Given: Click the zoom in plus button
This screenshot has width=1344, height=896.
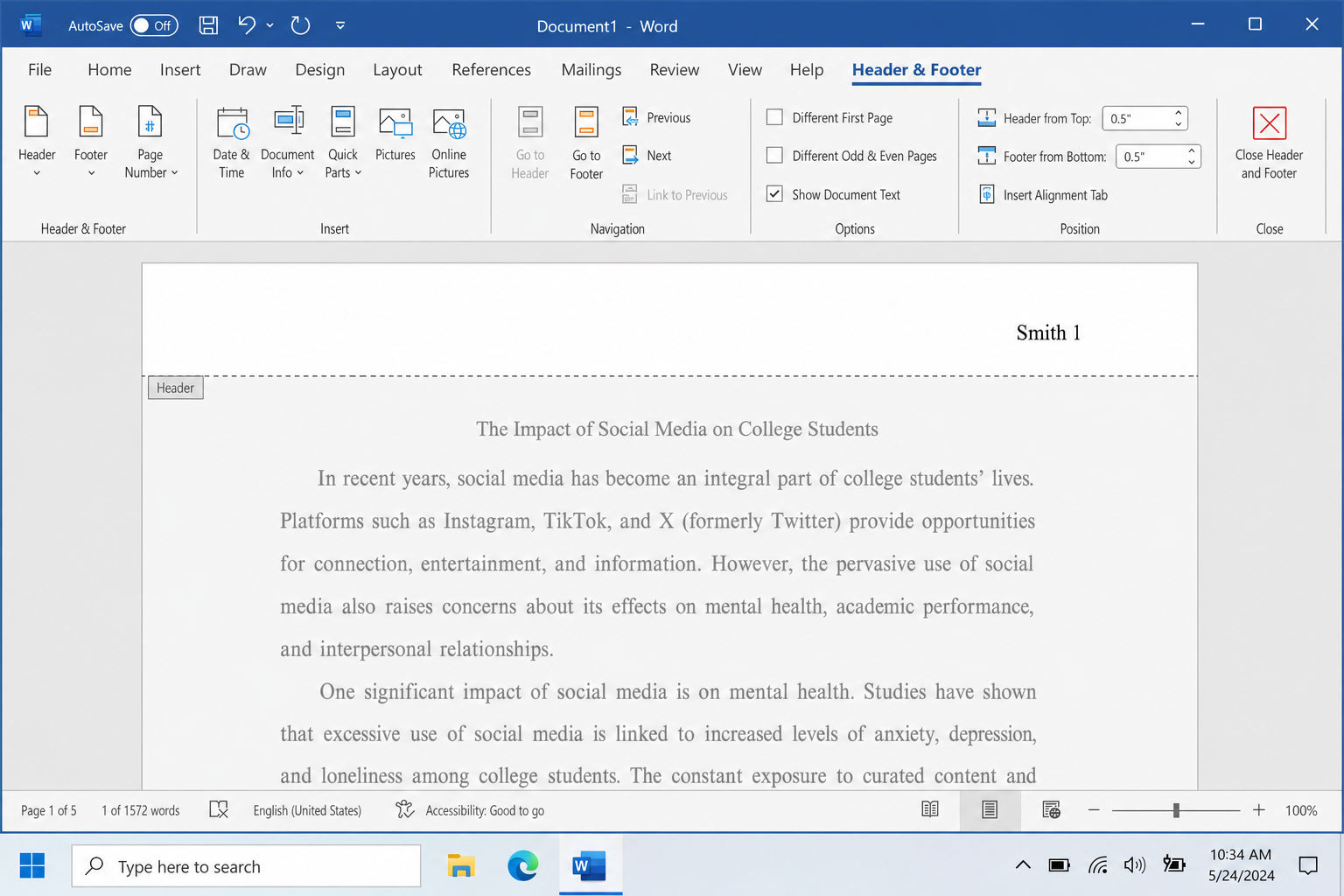Looking at the screenshot, I should 1258,810.
